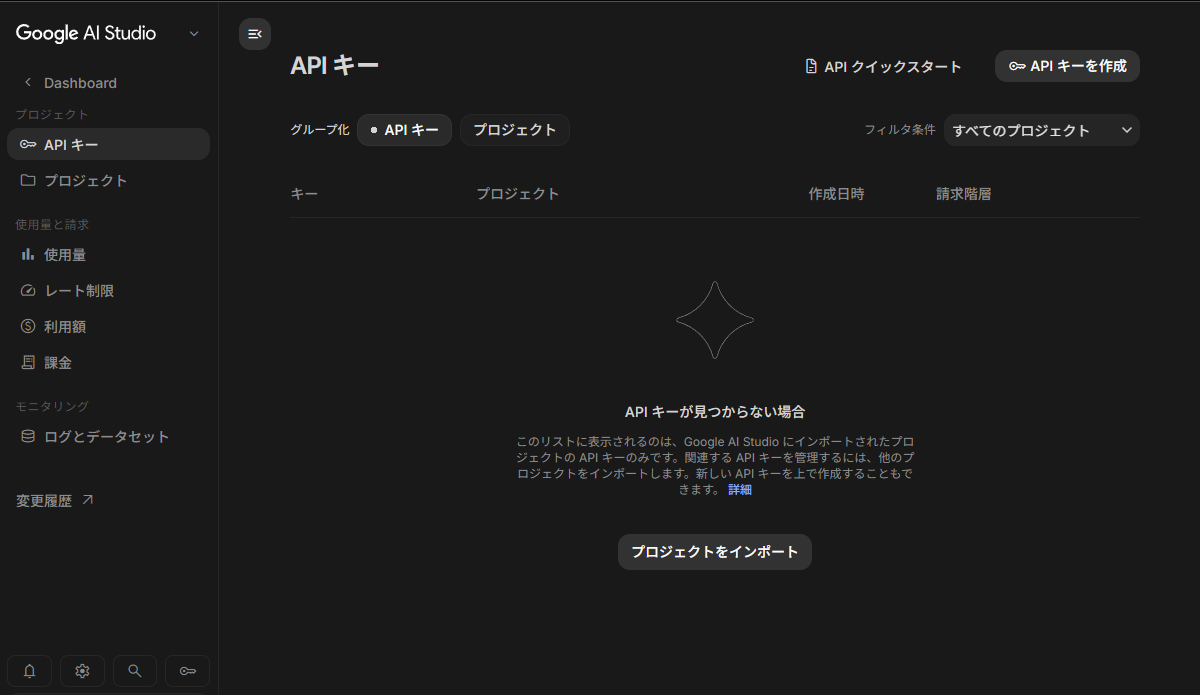1200x695 pixels.
Task: Click the 作成日時 column header
Action: (x=836, y=194)
